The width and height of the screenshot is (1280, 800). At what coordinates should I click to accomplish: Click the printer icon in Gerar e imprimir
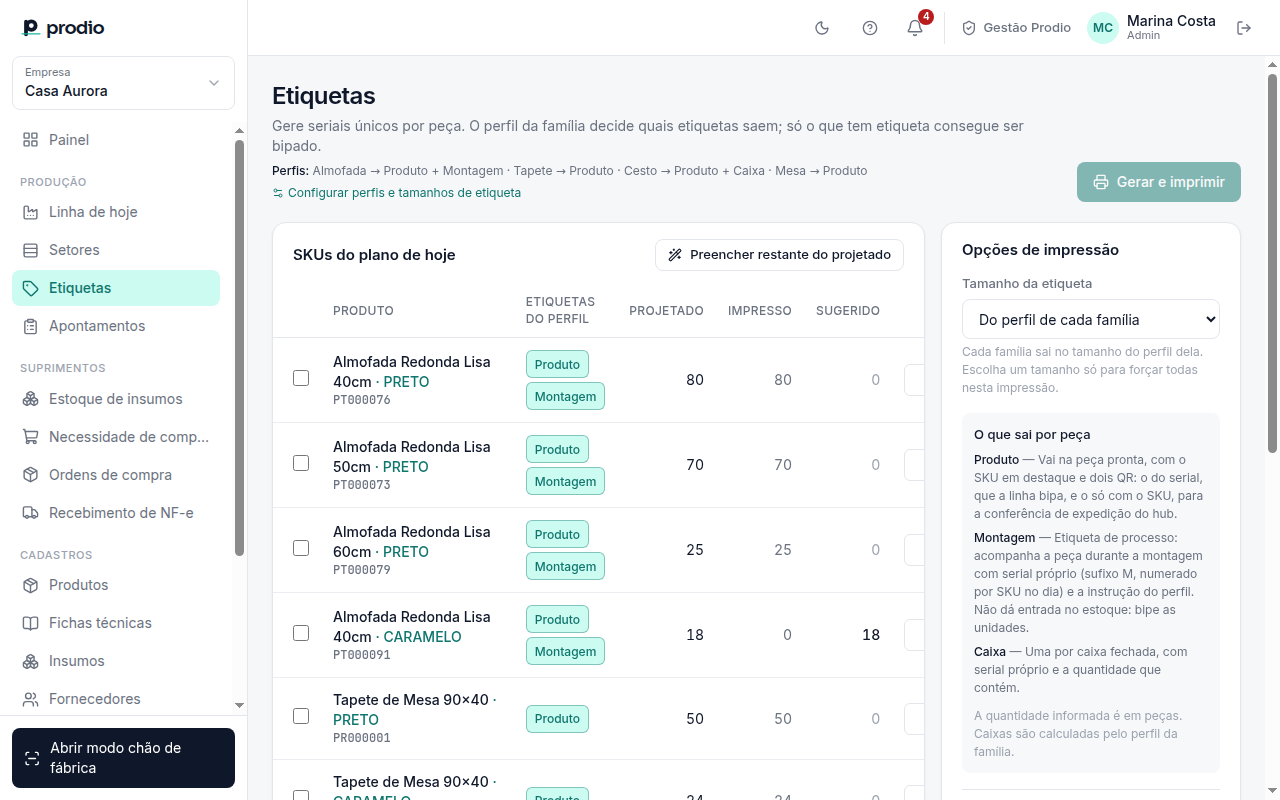click(x=1101, y=182)
